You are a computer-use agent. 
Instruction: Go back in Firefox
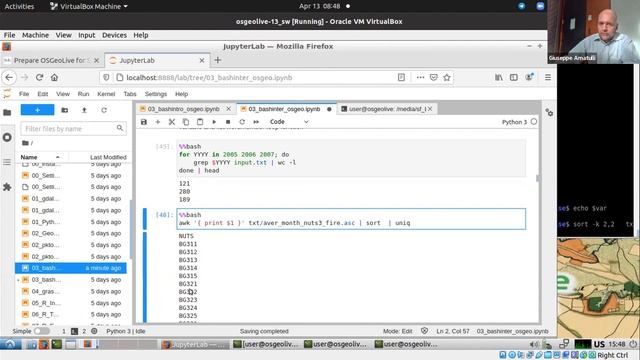click(9, 77)
